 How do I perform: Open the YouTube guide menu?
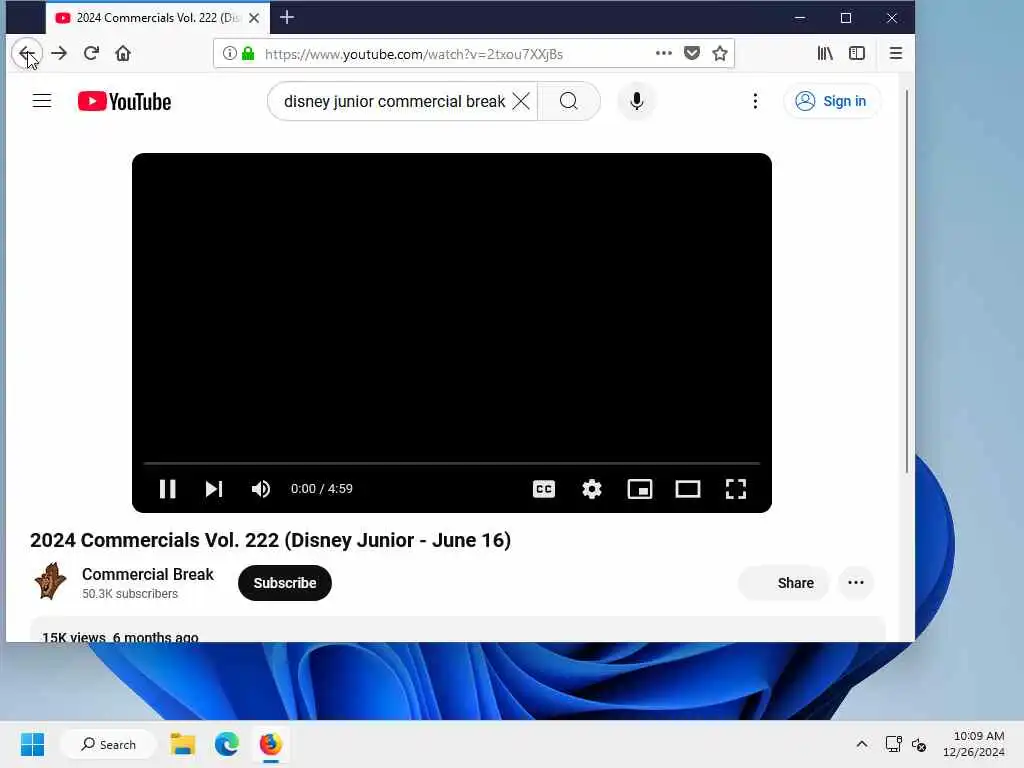coord(42,101)
